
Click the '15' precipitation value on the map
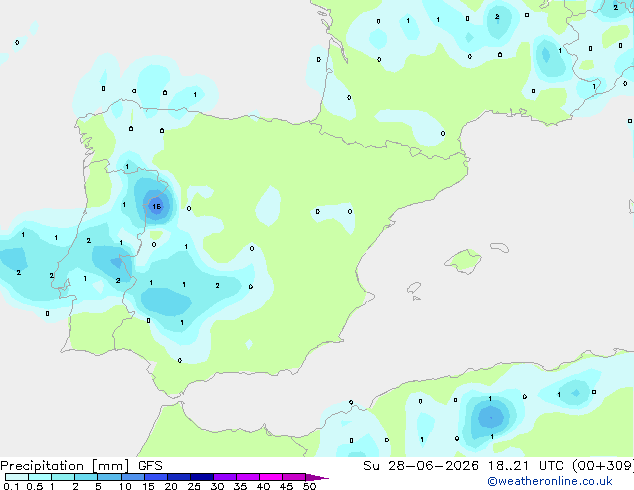pos(156,207)
